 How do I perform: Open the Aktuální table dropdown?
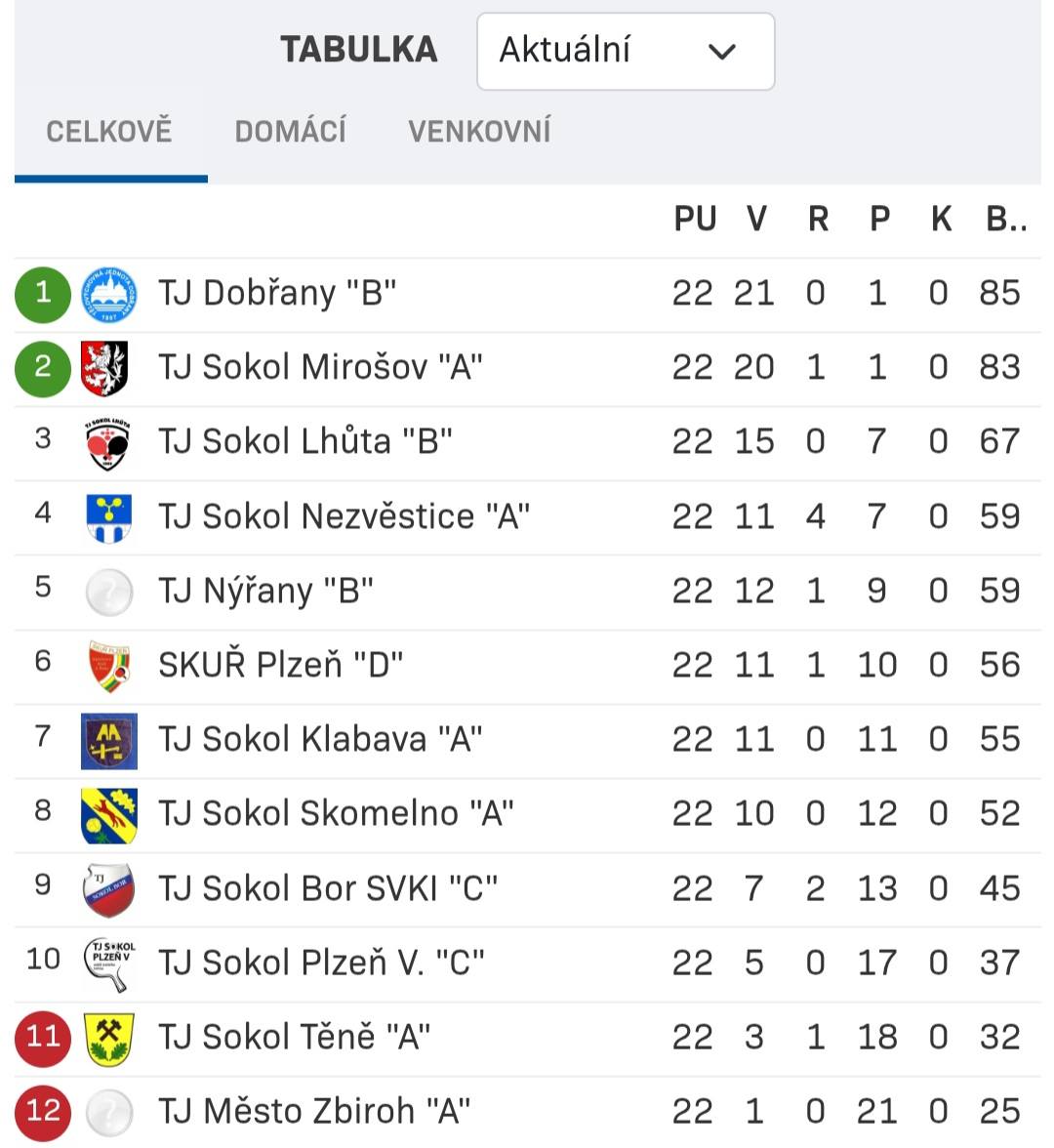pyautogui.click(x=625, y=51)
